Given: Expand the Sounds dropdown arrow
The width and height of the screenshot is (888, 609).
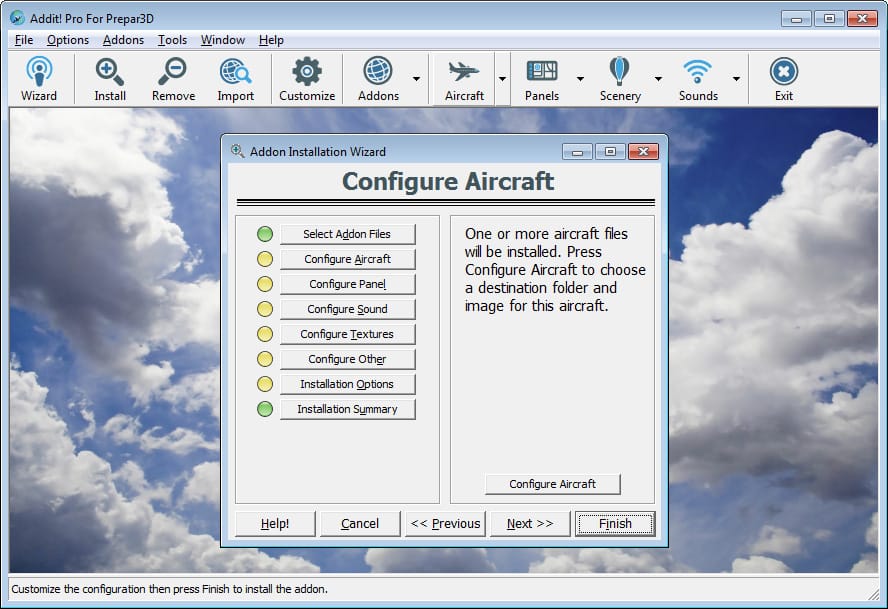Looking at the screenshot, I should tap(736, 79).
